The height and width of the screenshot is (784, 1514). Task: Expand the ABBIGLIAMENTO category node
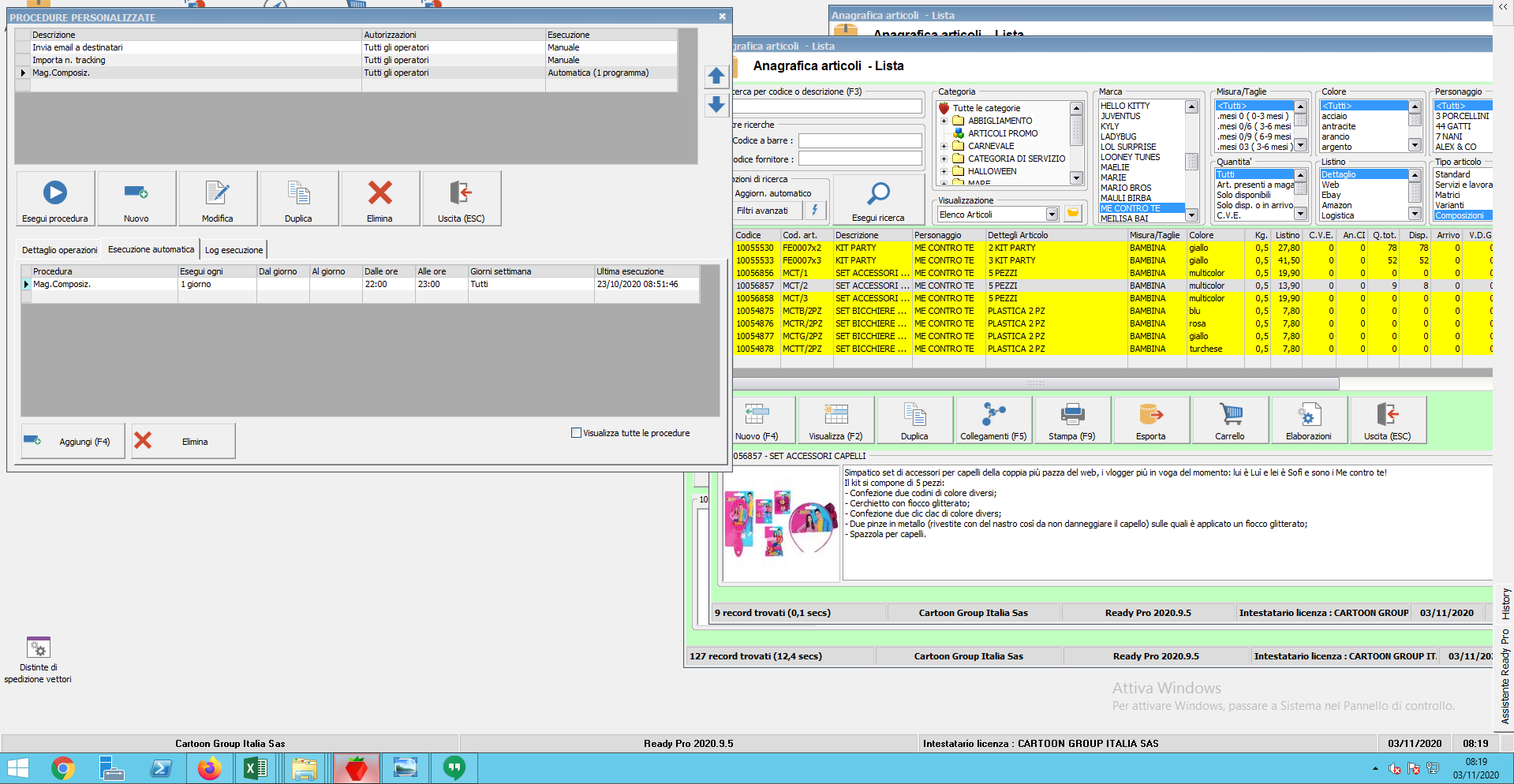point(944,121)
